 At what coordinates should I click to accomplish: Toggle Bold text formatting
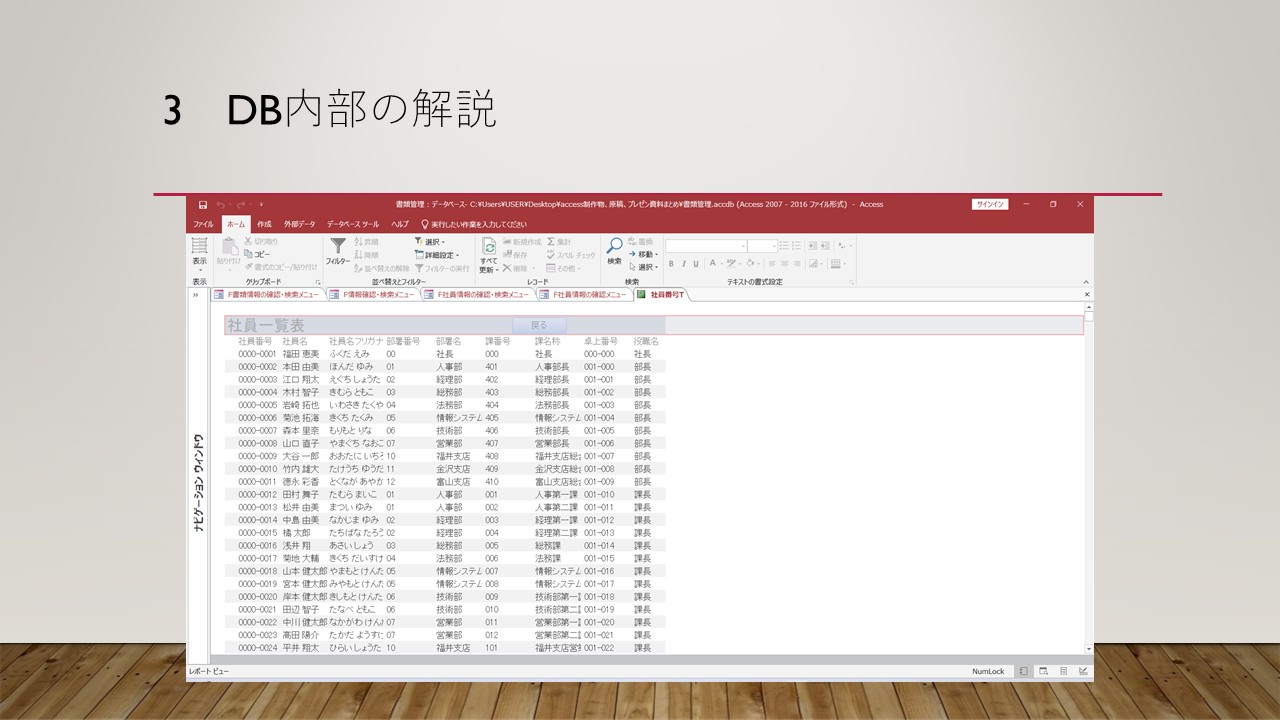tap(671, 264)
